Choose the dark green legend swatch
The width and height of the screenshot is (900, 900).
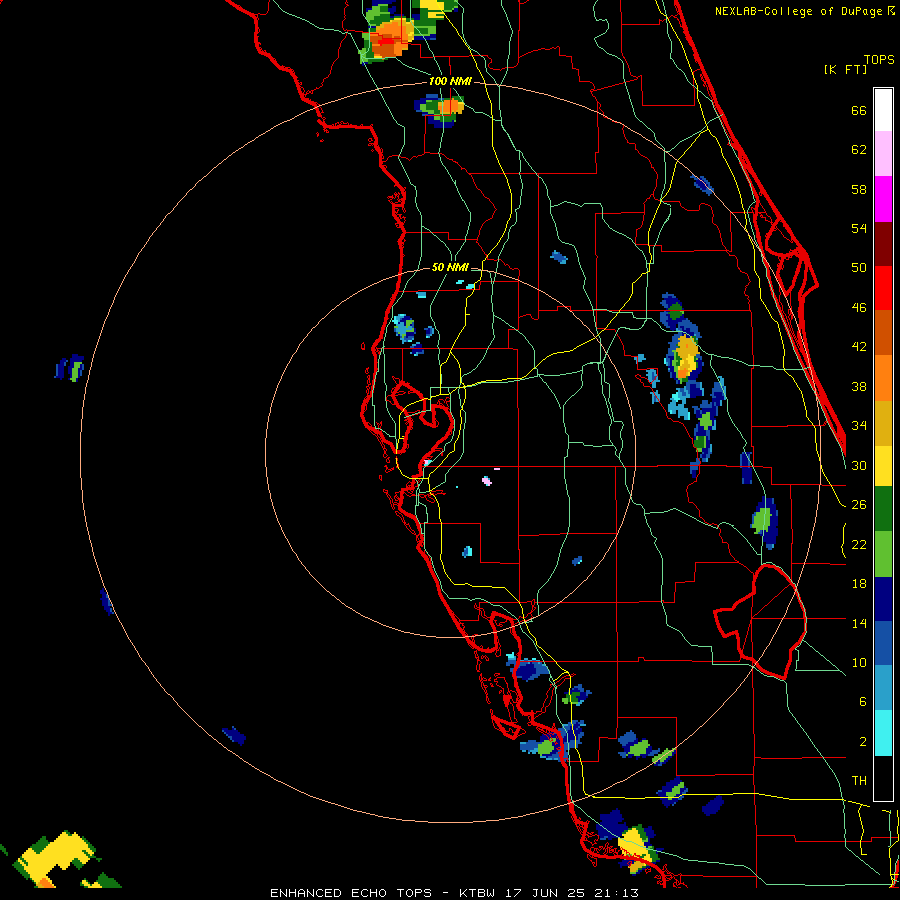(883, 509)
